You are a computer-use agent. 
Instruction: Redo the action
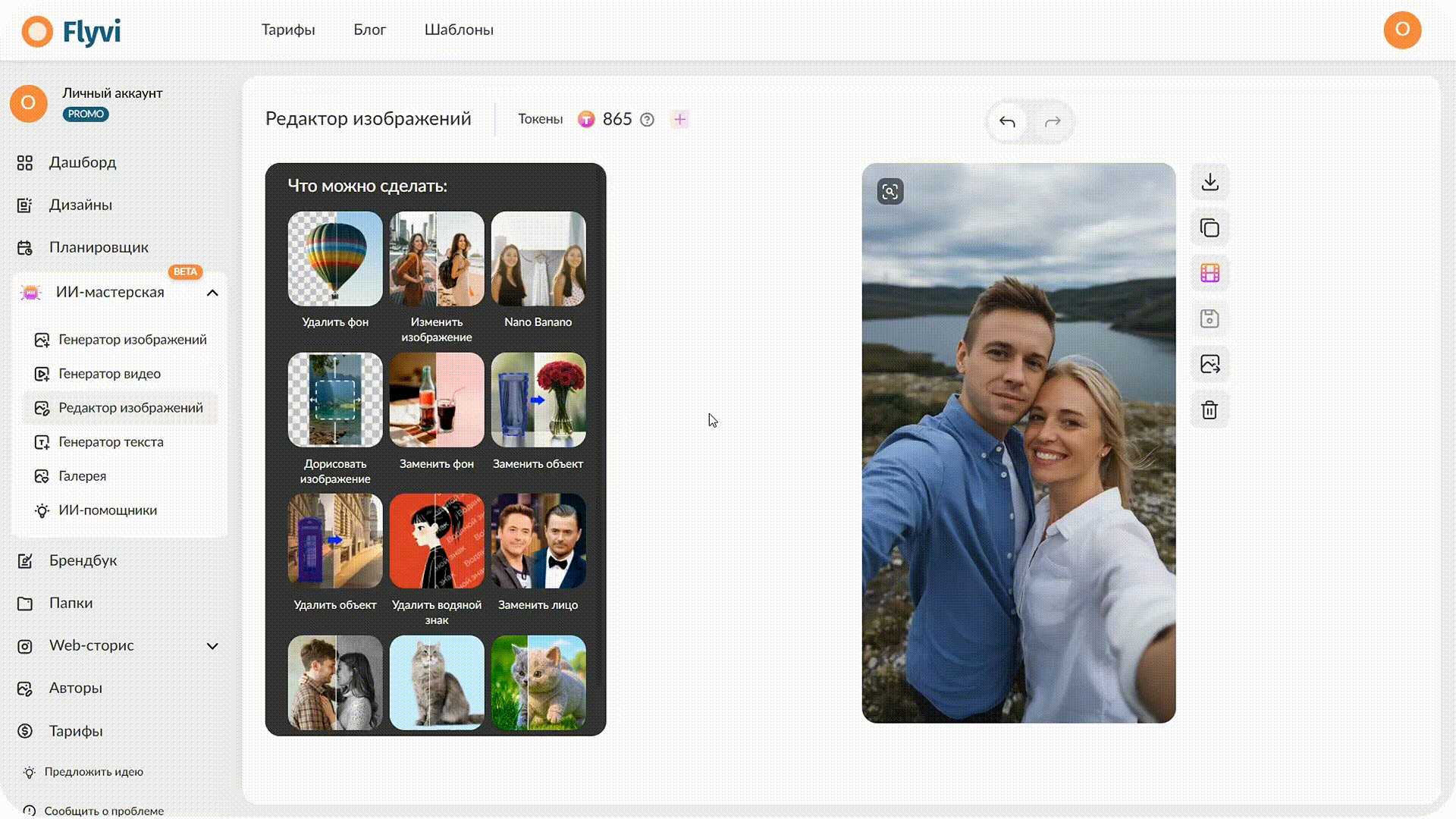pyautogui.click(x=1053, y=121)
